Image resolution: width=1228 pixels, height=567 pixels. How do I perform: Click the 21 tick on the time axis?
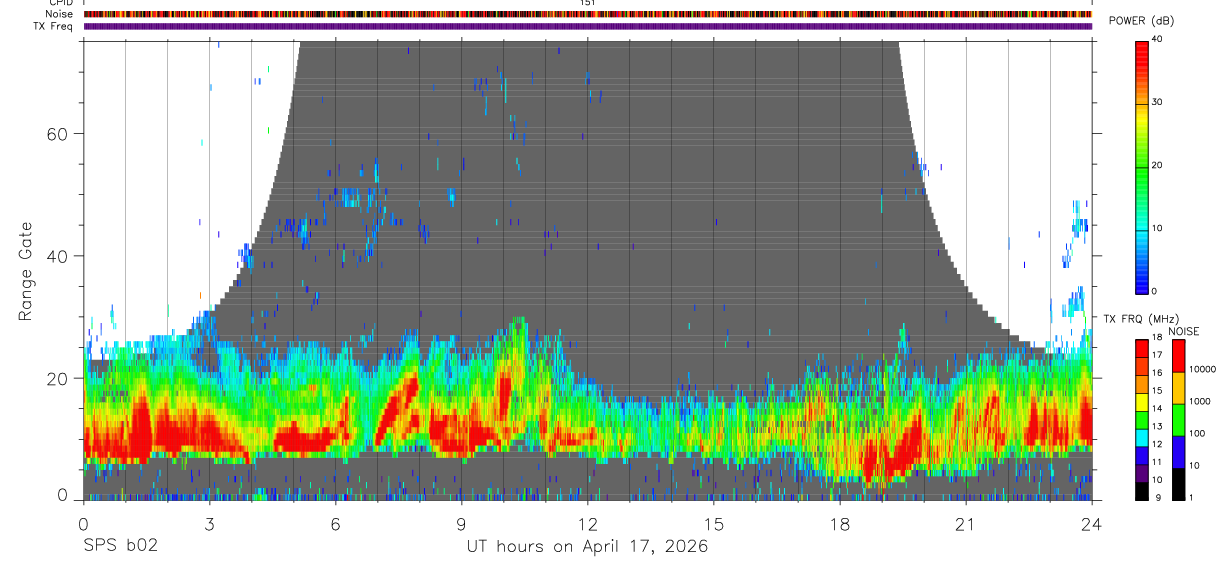point(966,524)
